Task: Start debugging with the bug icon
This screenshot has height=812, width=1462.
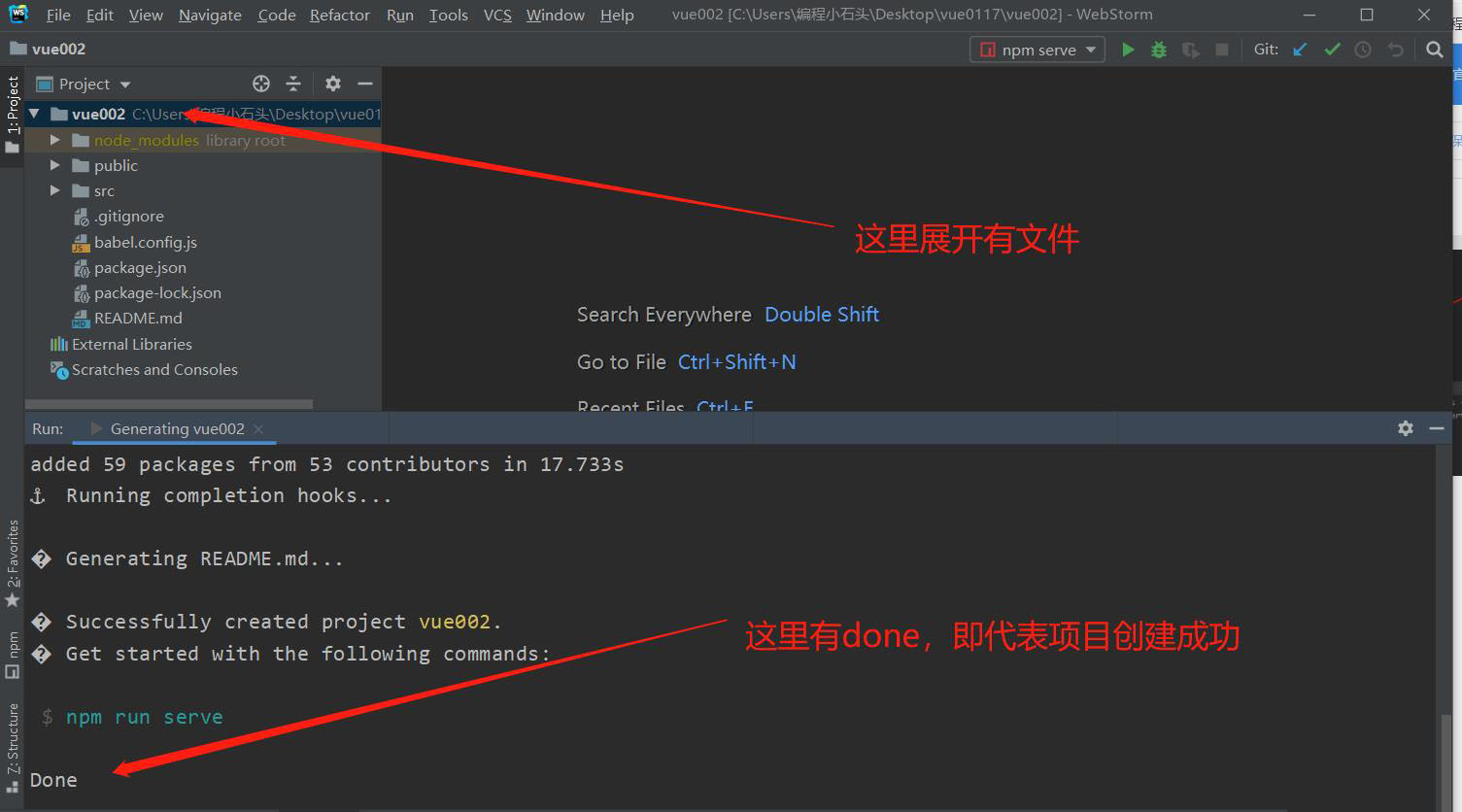Action: coord(1158,49)
